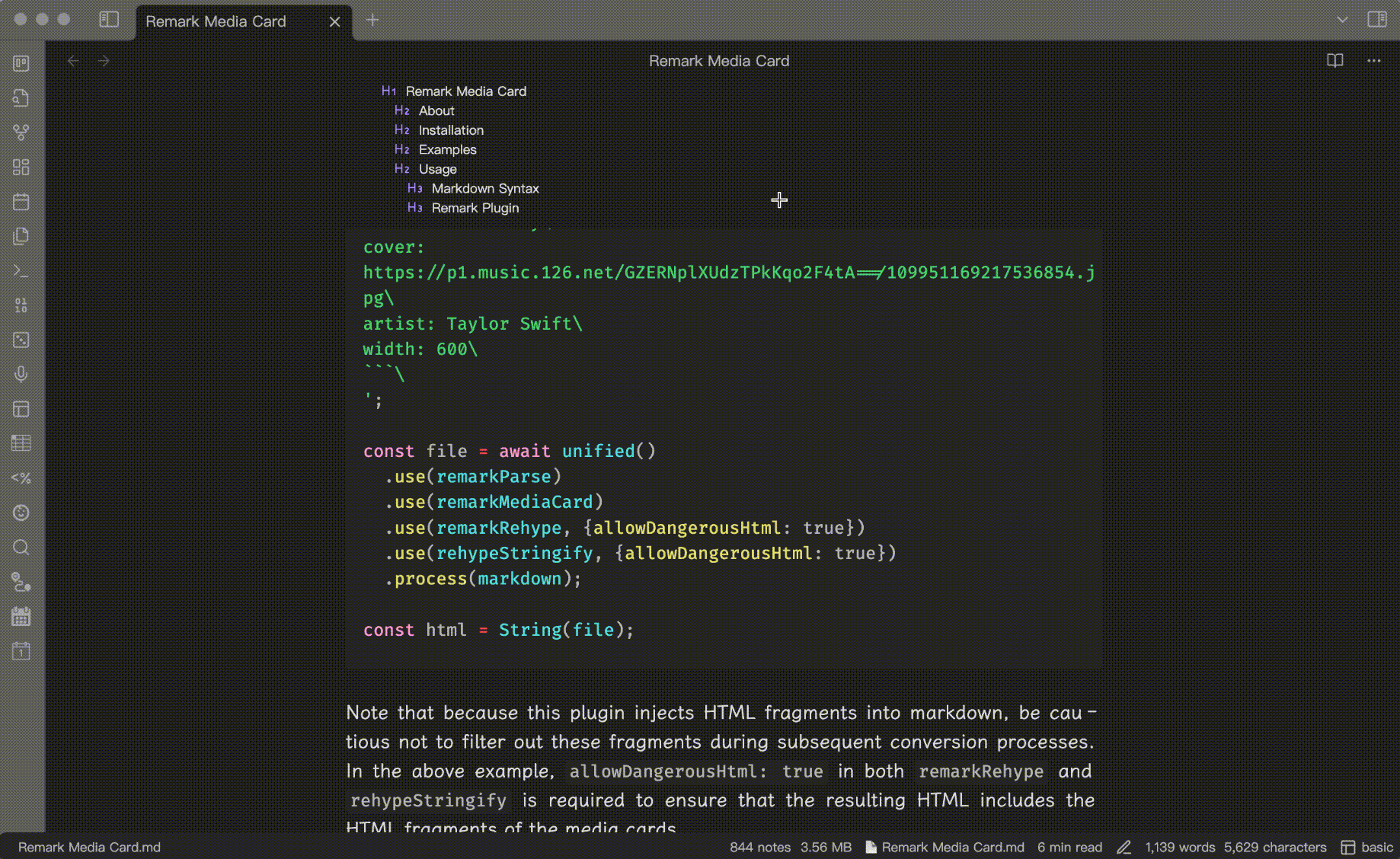Click the .use(remarkMediaCard) code line
The width and height of the screenshot is (1400, 859).
(494, 502)
